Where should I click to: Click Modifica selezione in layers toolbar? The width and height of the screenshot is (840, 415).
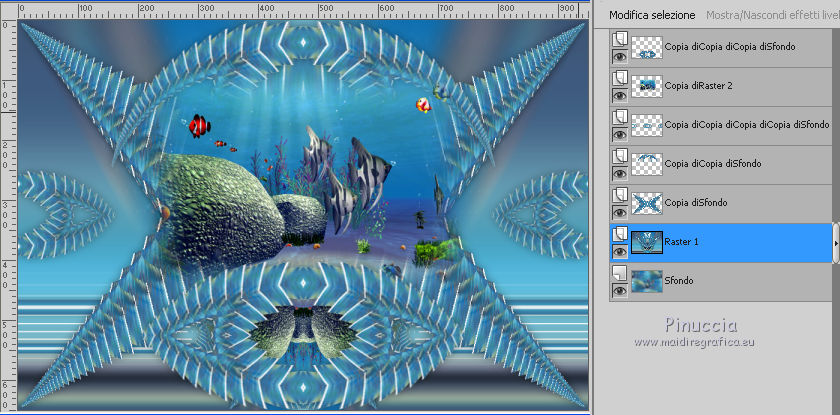click(x=652, y=15)
